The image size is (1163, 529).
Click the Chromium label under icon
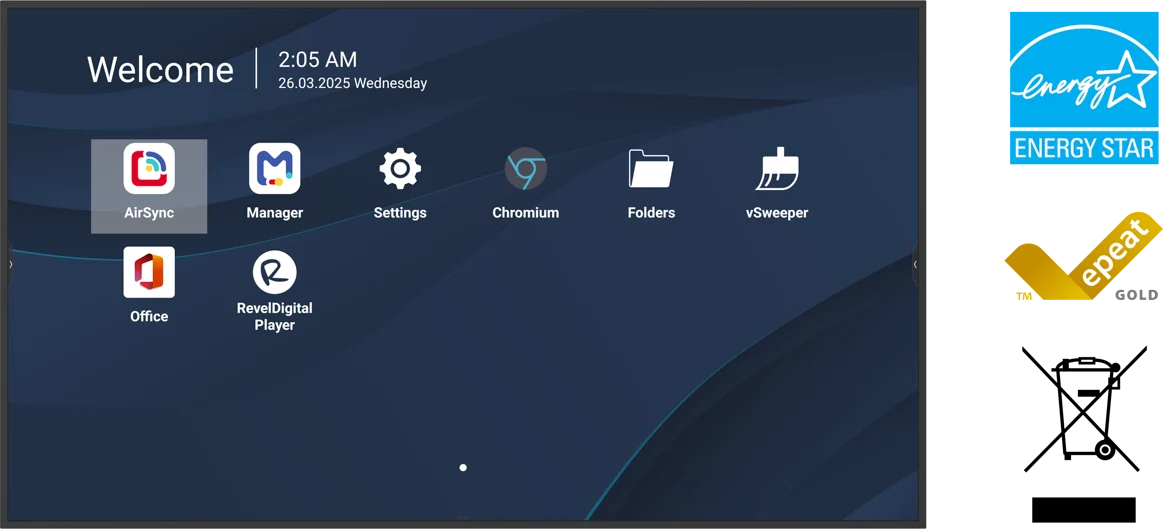525,213
